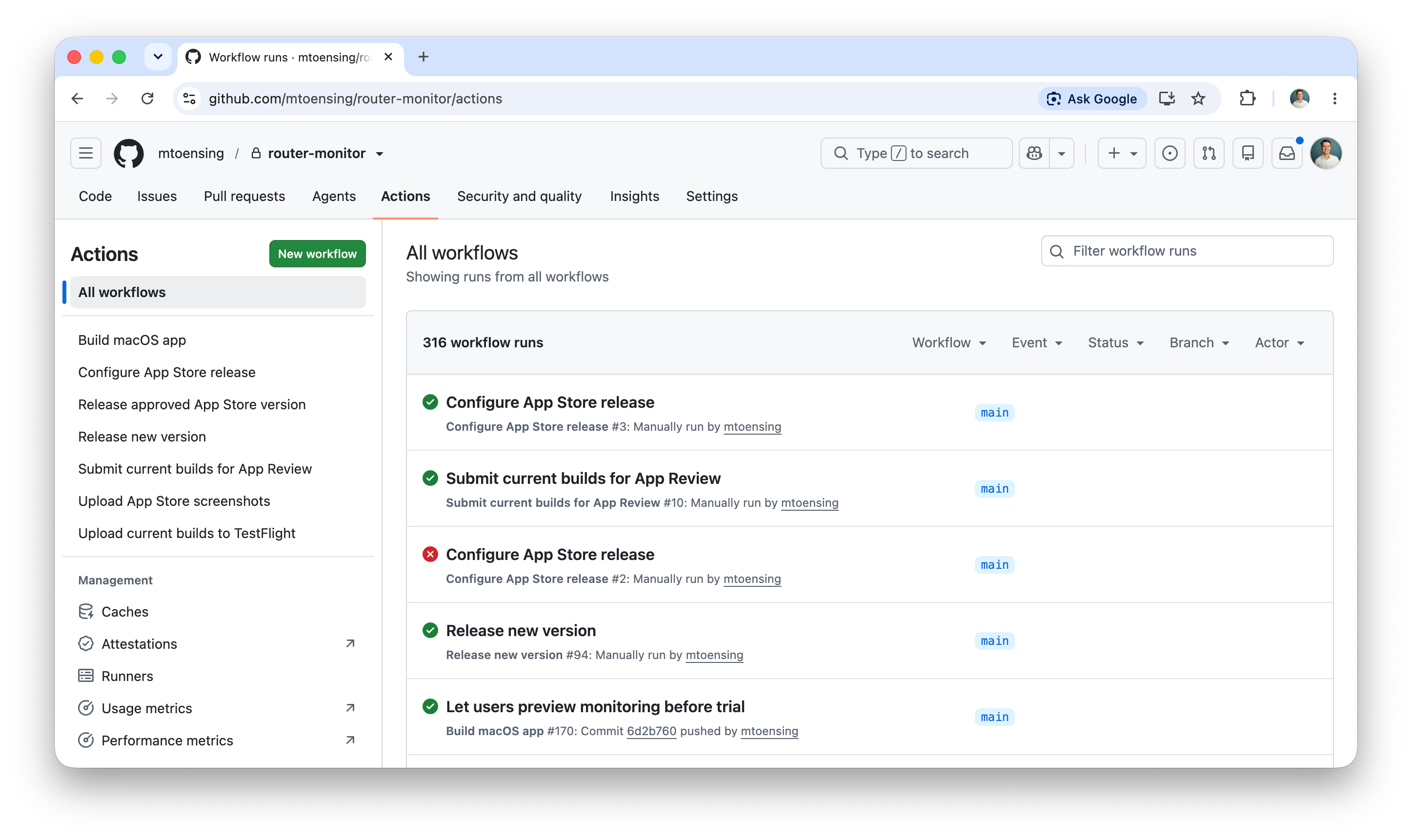Viewport: 1412px width, 840px height.
Task: Click success status icon for Release new version run
Action: [x=430, y=630]
